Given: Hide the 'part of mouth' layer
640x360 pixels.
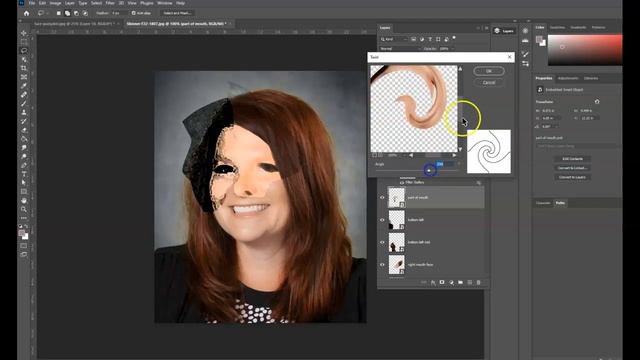Looking at the screenshot, I should [x=382, y=198].
